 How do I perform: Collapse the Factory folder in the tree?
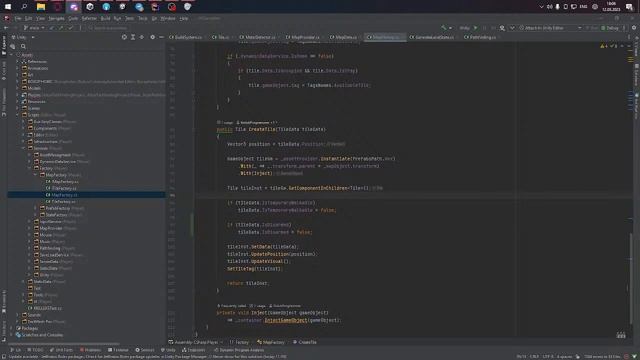[29, 168]
